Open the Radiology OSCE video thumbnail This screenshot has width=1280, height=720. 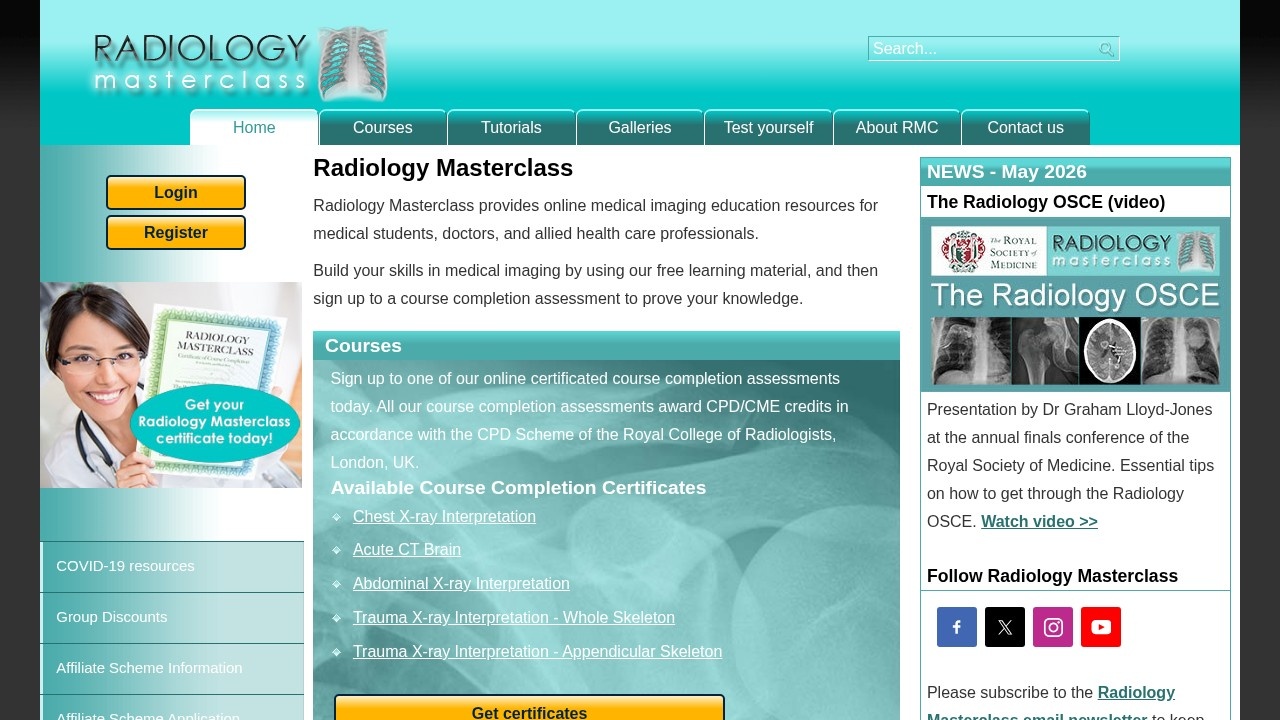[x=1075, y=305]
